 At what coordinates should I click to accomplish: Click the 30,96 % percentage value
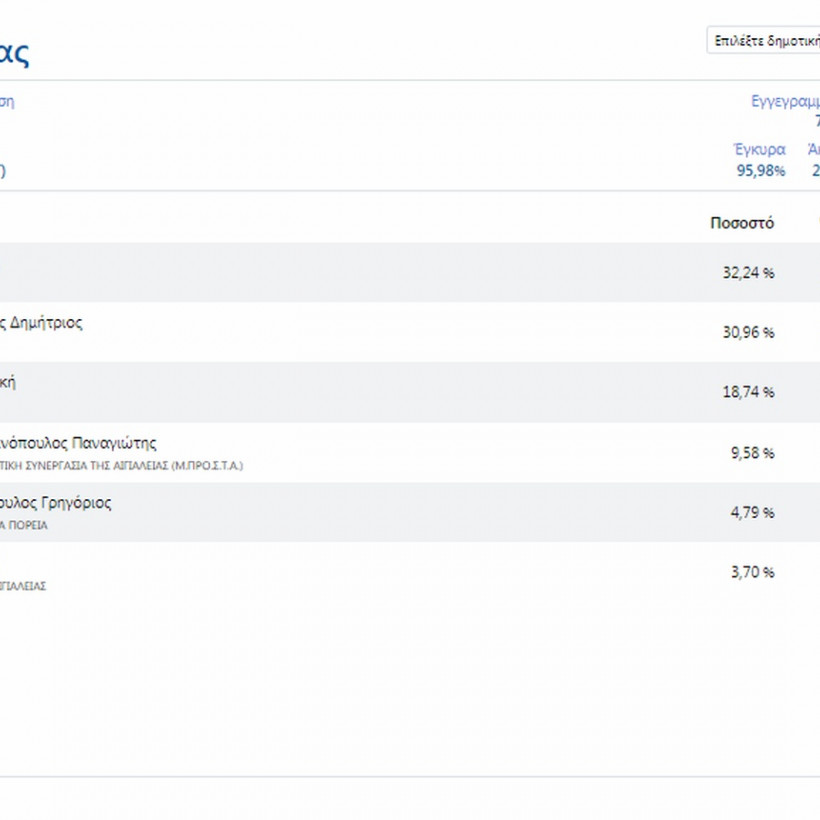tap(748, 333)
